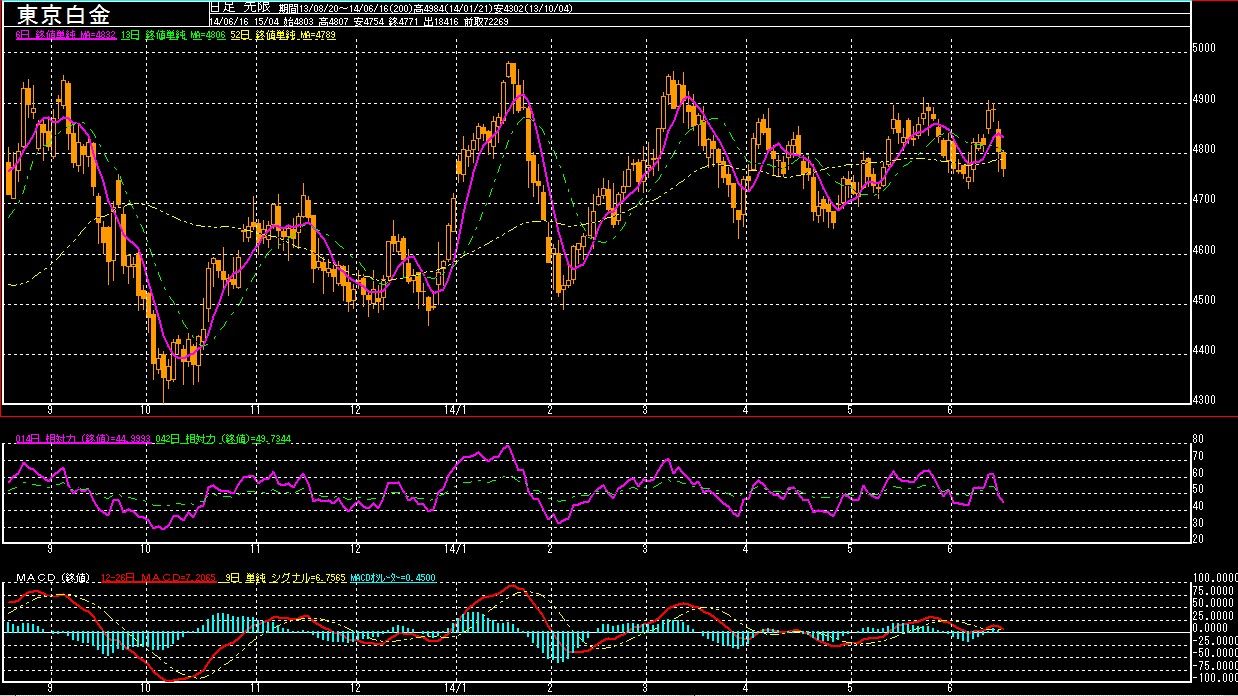Click the 10 month label under price chart
Screen dimensions: 1238x696
click(146, 410)
